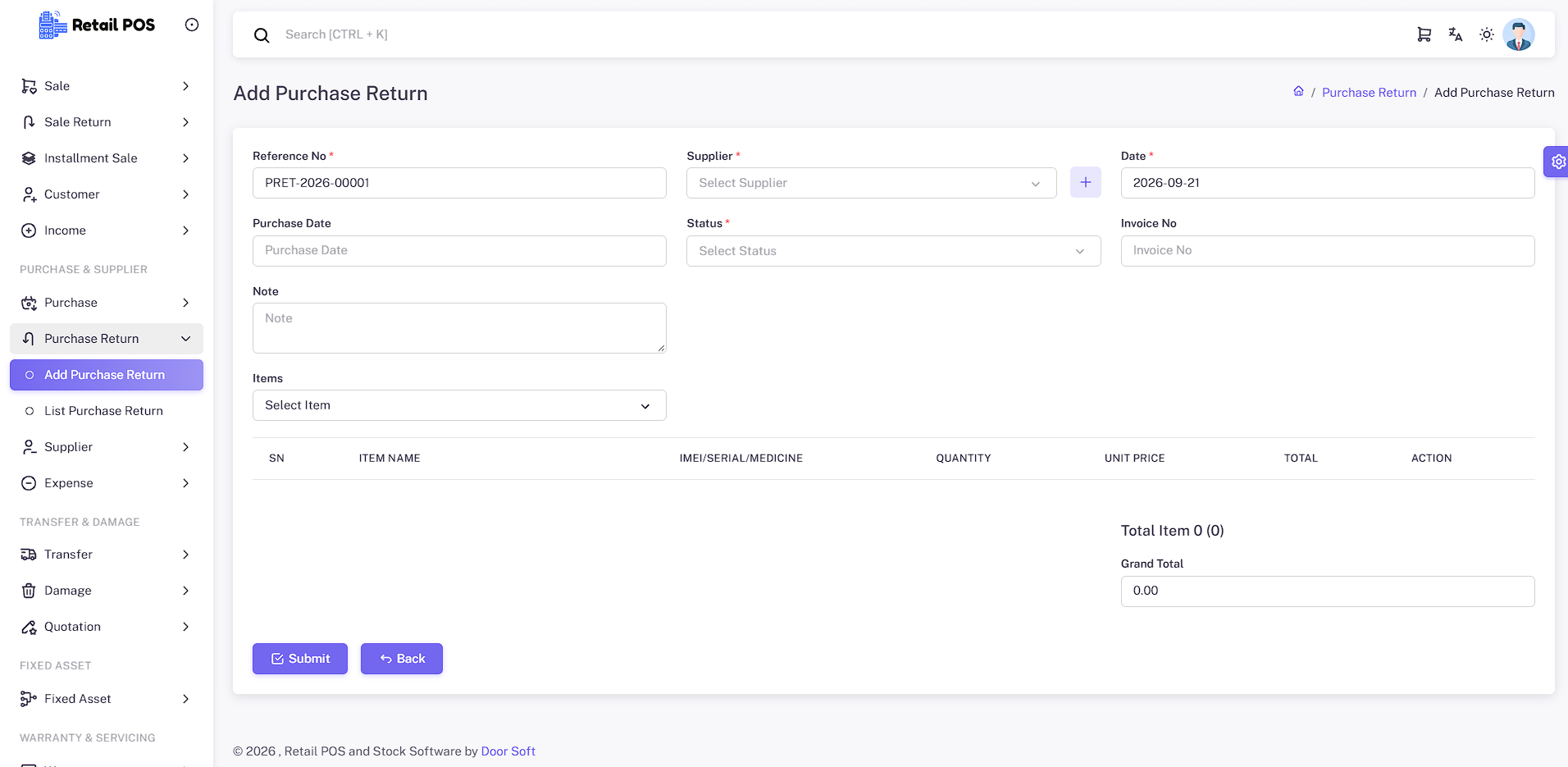This screenshot has width=1568, height=767.
Task: Click the Supplier person icon
Action: 29,447
